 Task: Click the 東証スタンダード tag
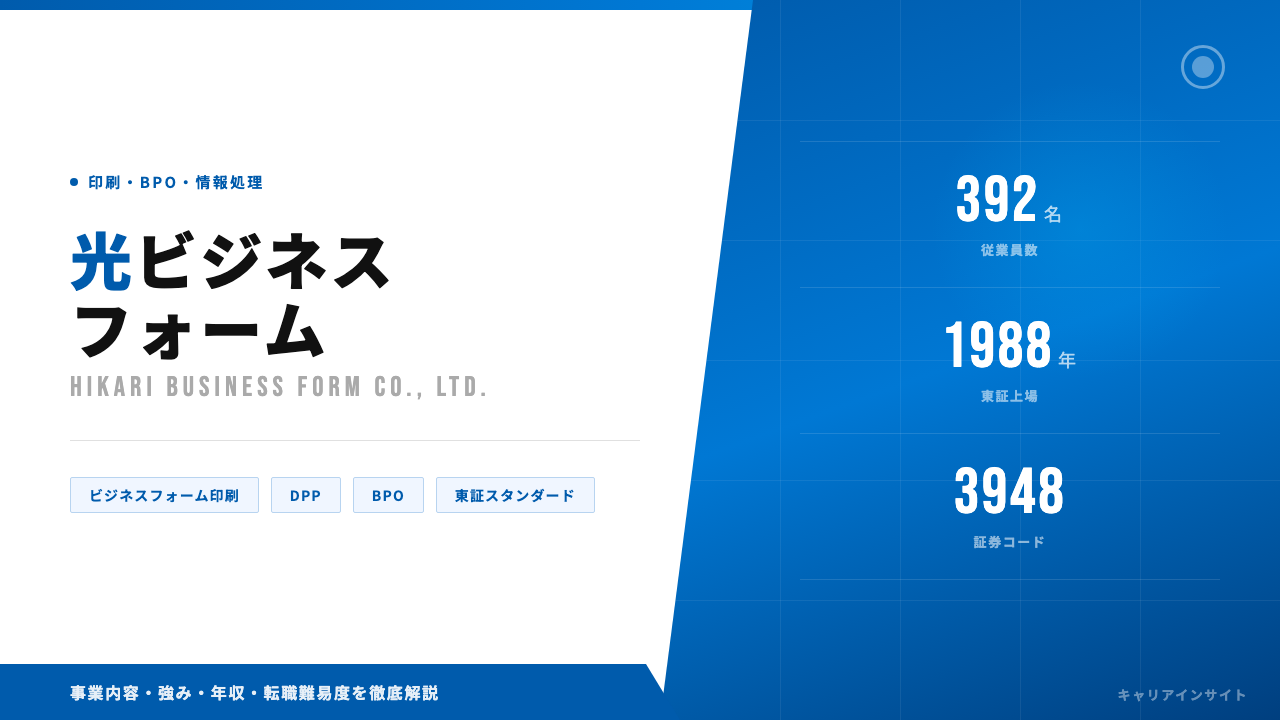coord(515,495)
